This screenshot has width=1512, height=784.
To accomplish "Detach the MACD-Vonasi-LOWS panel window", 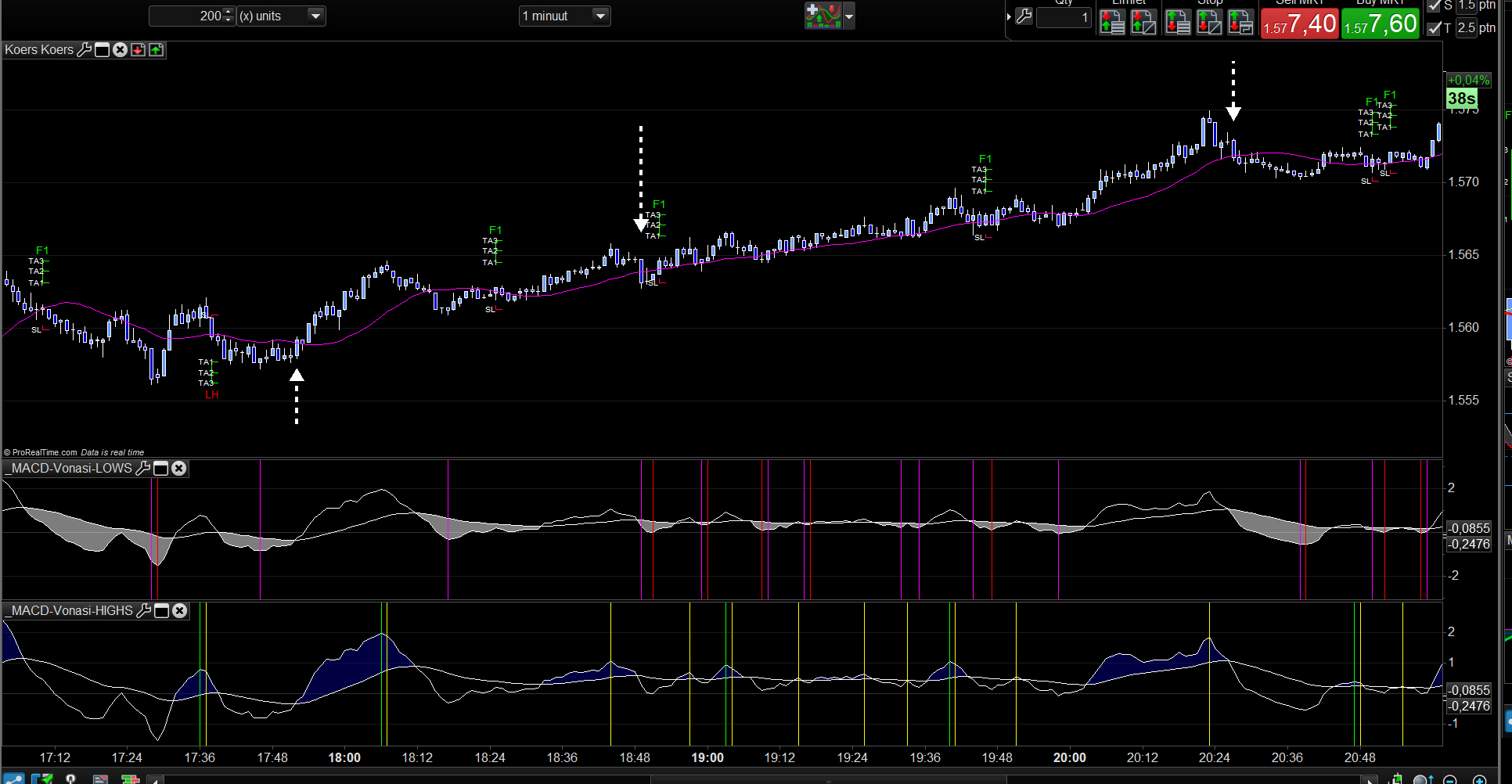I will tap(161, 469).
